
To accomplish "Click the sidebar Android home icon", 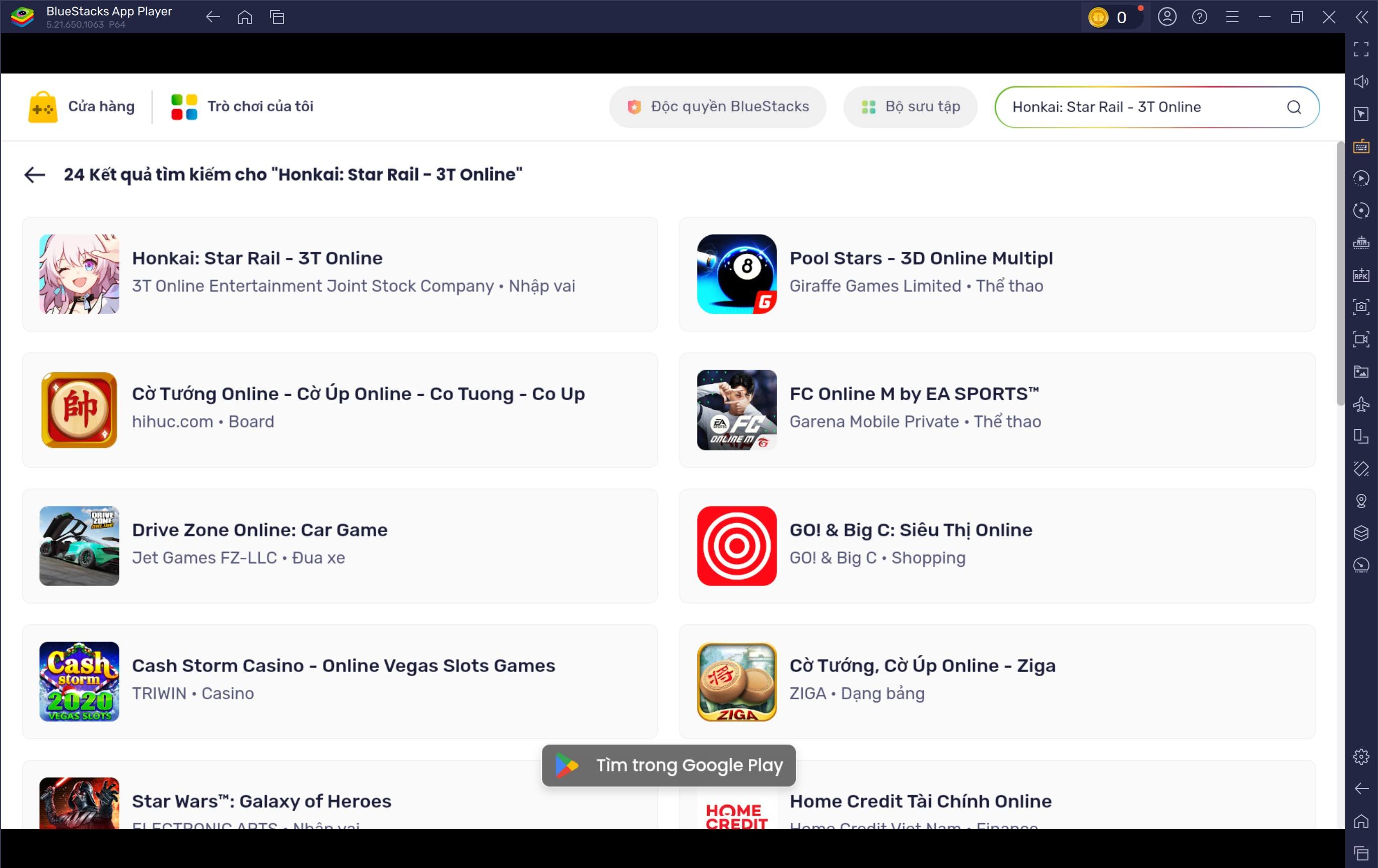I will pyautogui.click(x=1361, y=822).
